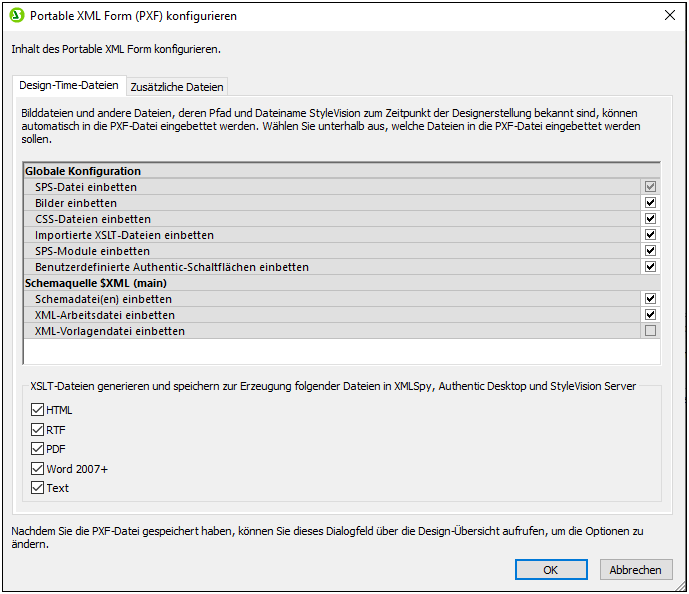Disable the PDF output checkbox
This screenshot has width=689, height=594.
click(38, 449)
